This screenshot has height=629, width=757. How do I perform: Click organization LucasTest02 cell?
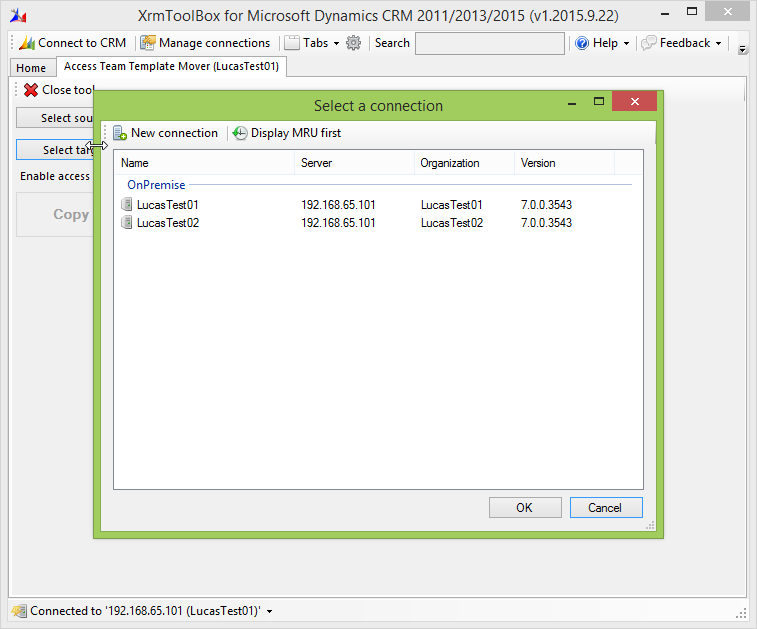coord(451,223)
